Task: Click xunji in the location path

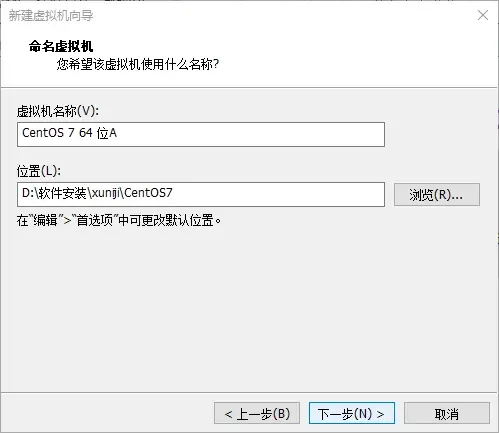Action: (106, 193)
